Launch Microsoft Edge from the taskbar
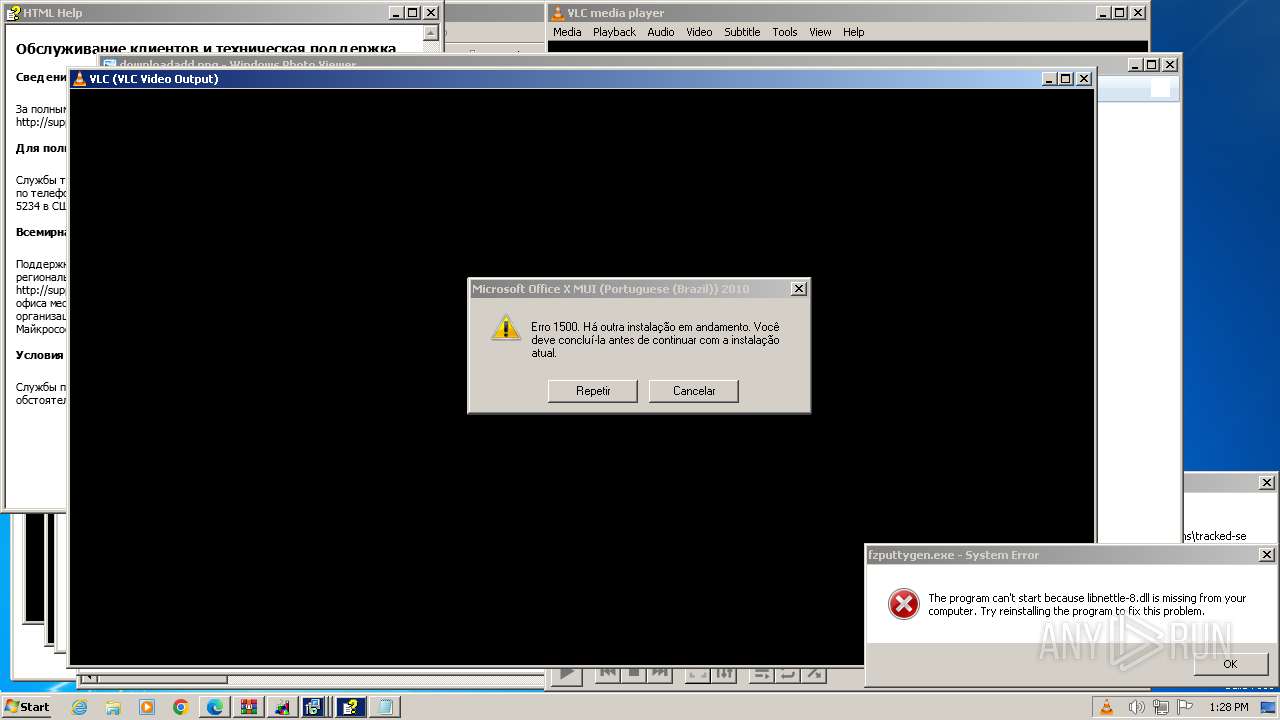The image size is (1280, 720). (215, 707)
